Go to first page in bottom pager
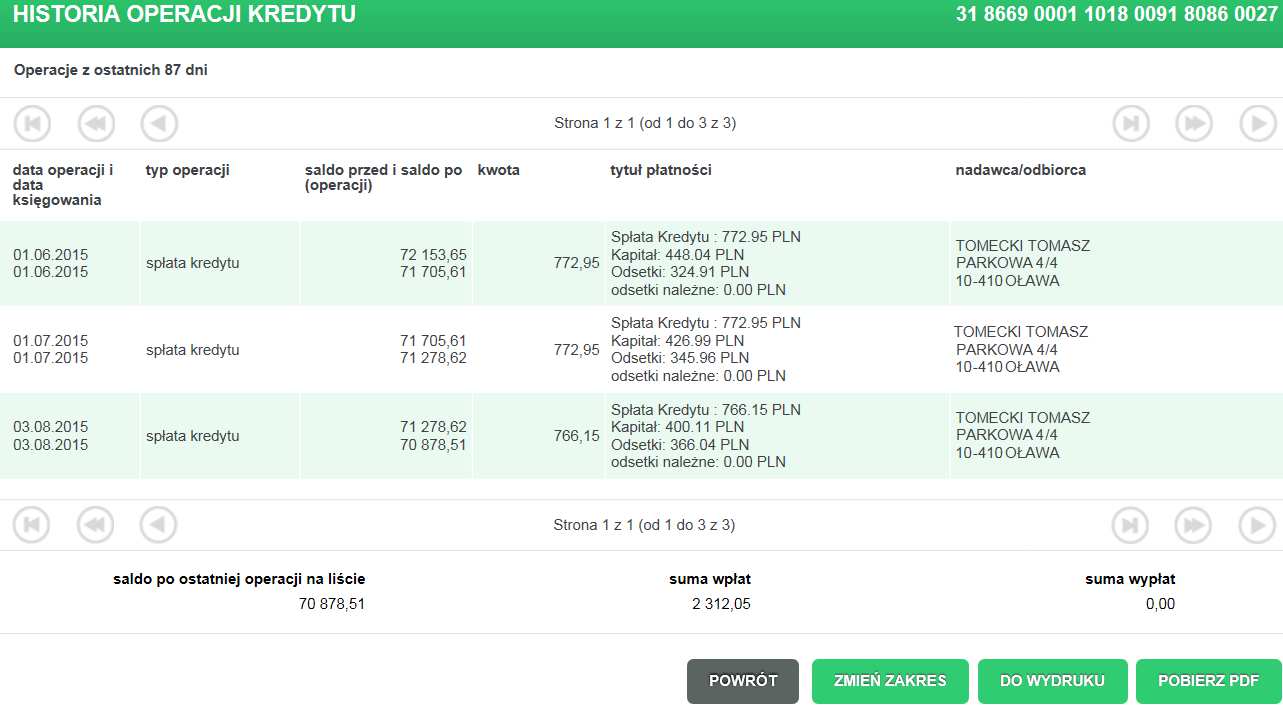This screenshot has height=720, width=1283. tap(32, 525)
